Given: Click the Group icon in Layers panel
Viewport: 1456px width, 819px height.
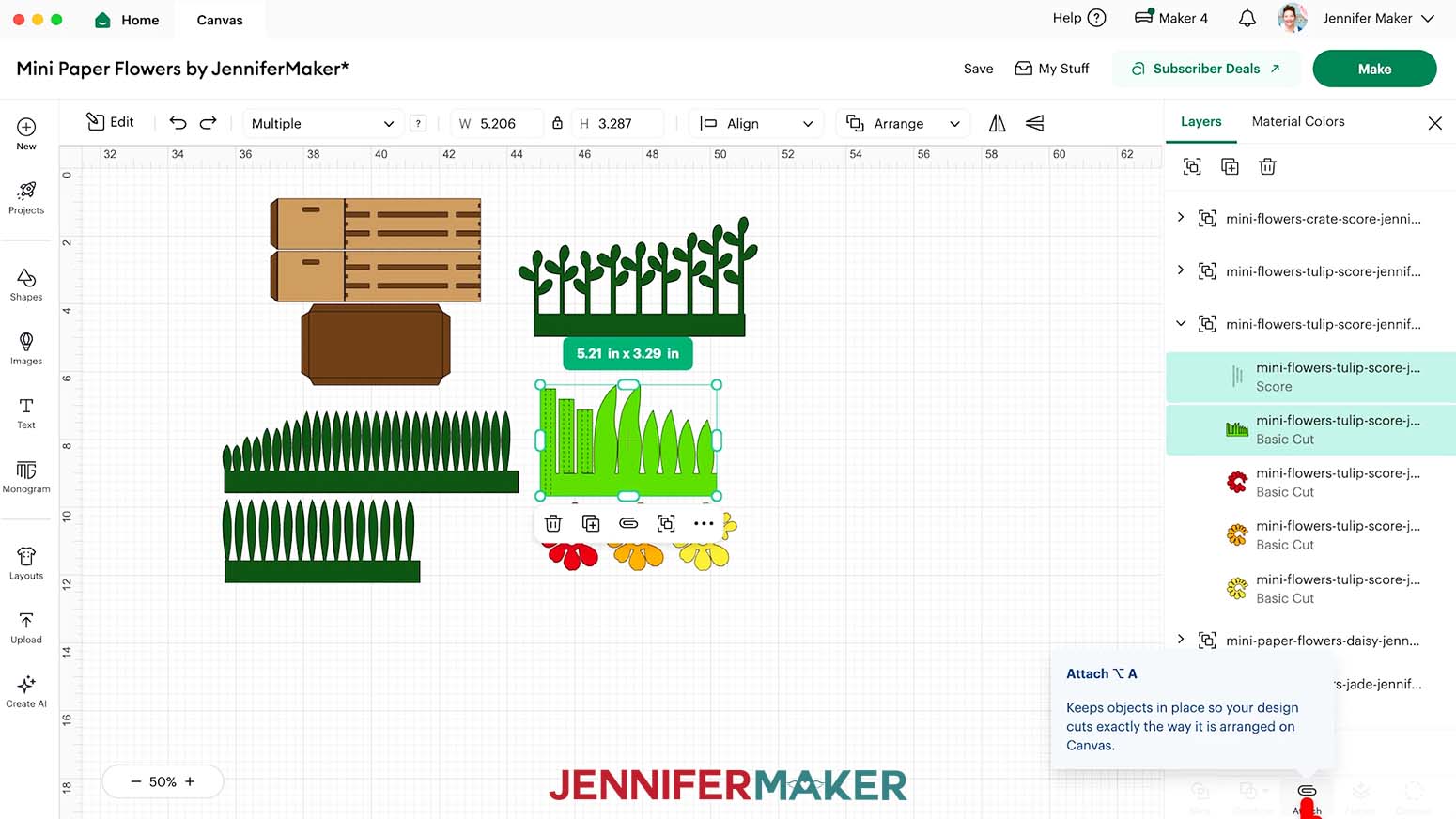Looking at the screenshot, I should [1192, 166].
